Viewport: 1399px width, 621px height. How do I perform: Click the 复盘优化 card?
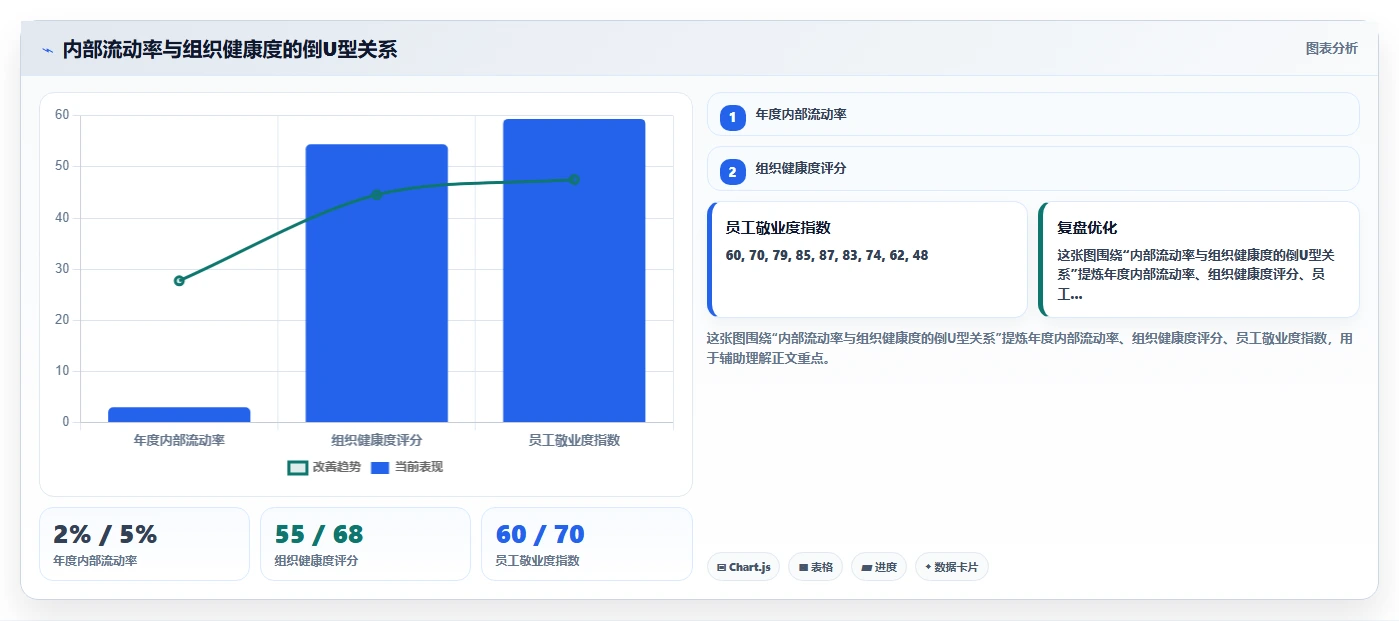(x=1199, y=260)
